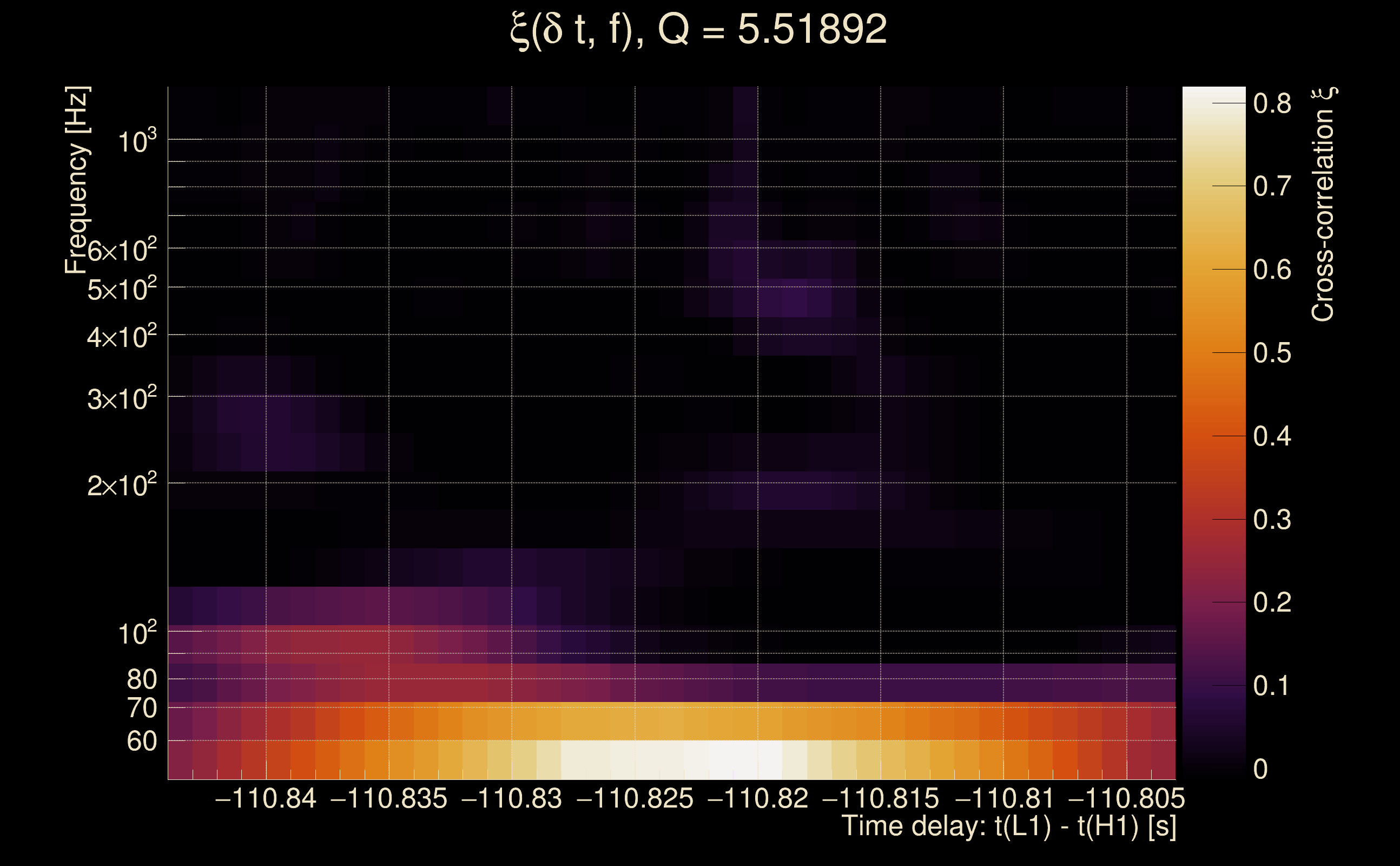The width and height of the screenshot is (1400, 866).
Task: Click the -110.835 time axis tick label
Action: click(388, 799)
